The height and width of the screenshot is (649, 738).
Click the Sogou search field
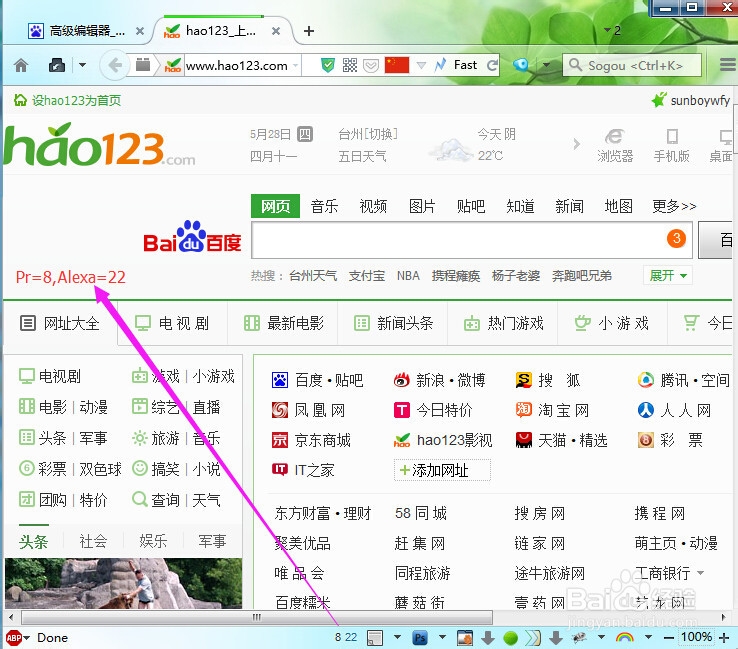coord(632,65)
